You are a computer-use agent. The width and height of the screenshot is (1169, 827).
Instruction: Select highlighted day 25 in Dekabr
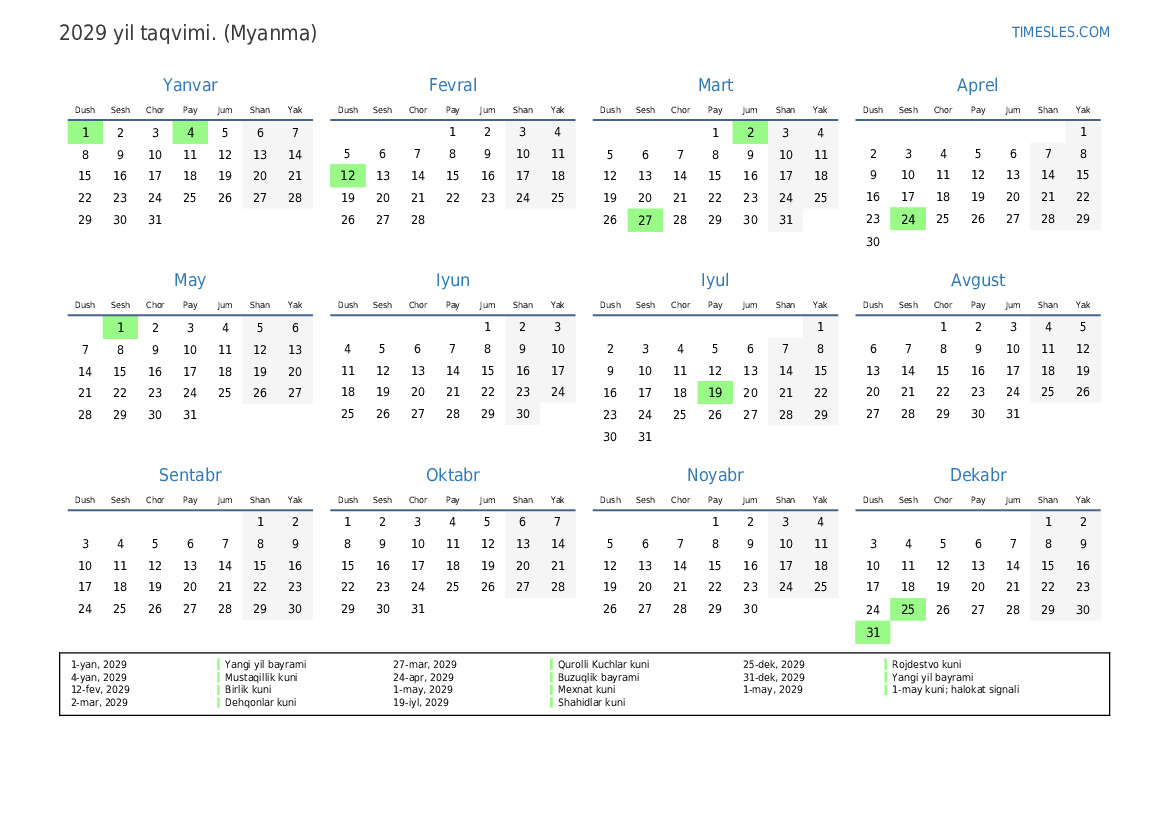point(908,610)
